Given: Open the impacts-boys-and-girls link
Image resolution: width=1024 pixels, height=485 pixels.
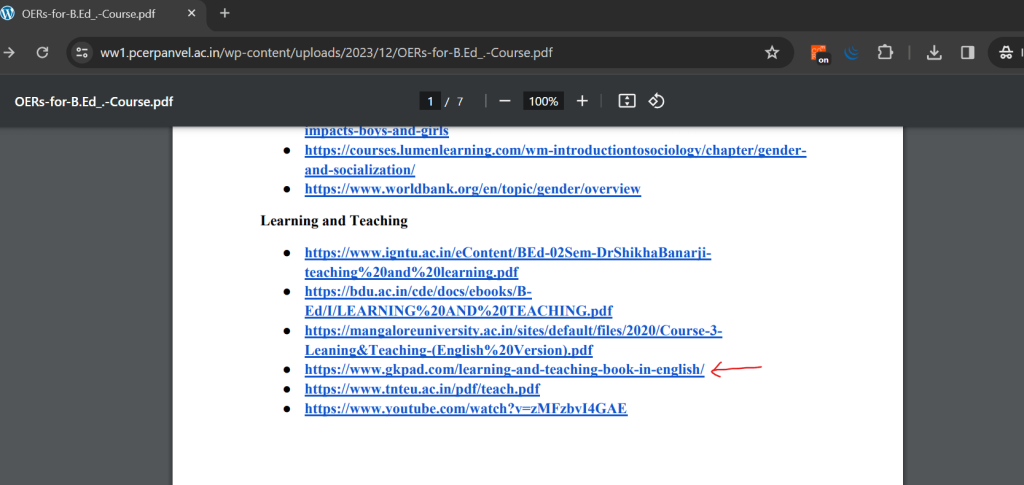Looking at the screenshot, I should coord(376,131).
